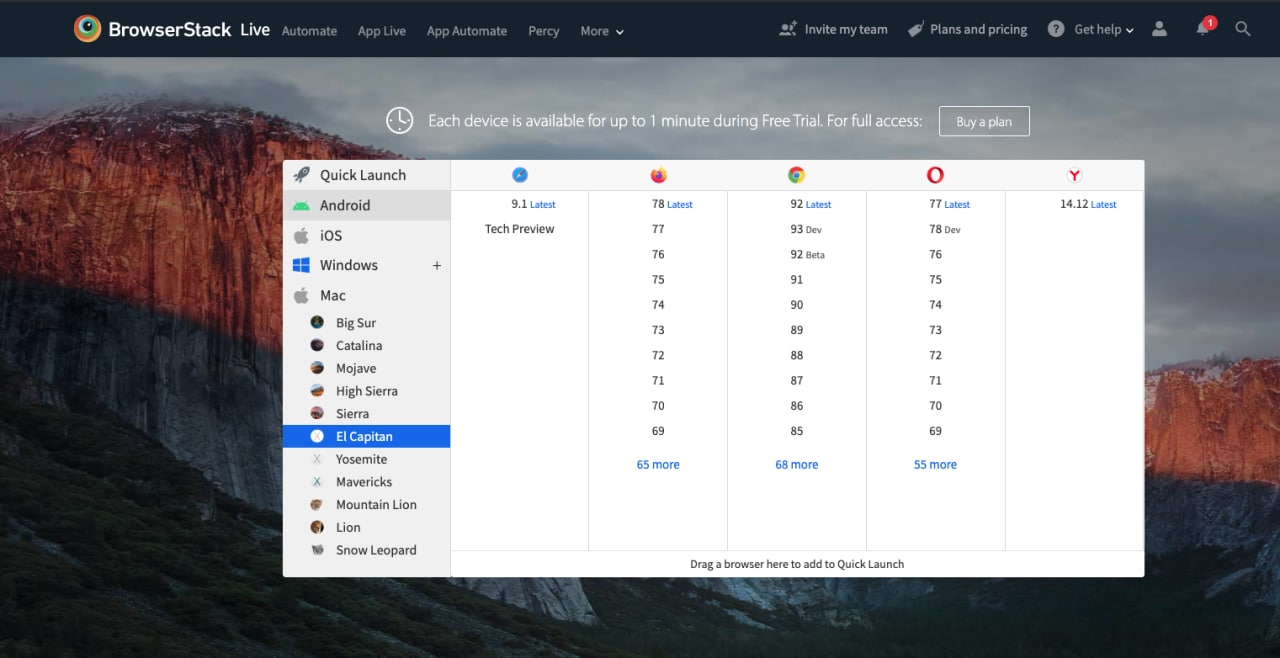
Task: Select Opera 77 Latest
Action: click(949, 204)
